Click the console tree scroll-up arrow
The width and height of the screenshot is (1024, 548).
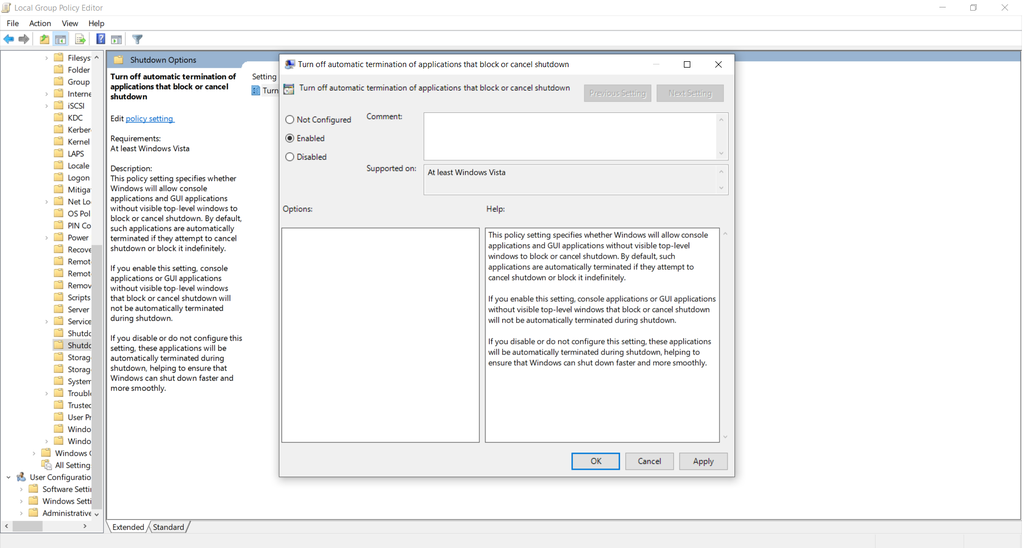(97, 57)
